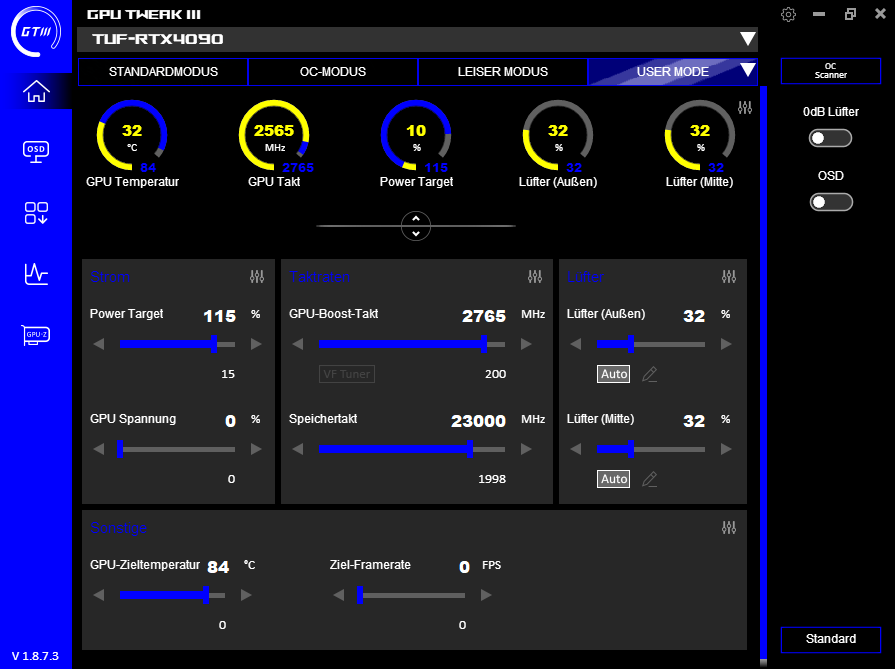Decrease Lüfter (Mitte) speed with left arrow
Viewport: 895px width, 669px height.
point(575,449)
